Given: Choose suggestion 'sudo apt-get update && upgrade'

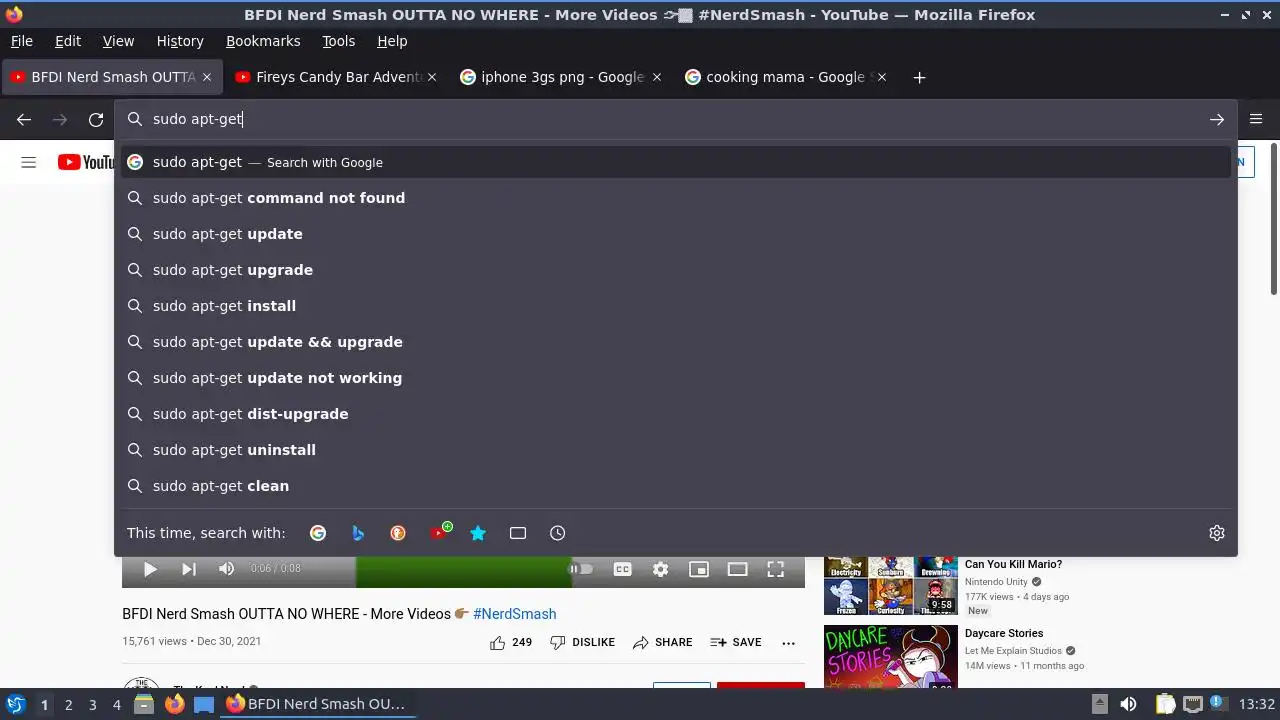Looking at the screenshot, I should [x=675, y=342].
